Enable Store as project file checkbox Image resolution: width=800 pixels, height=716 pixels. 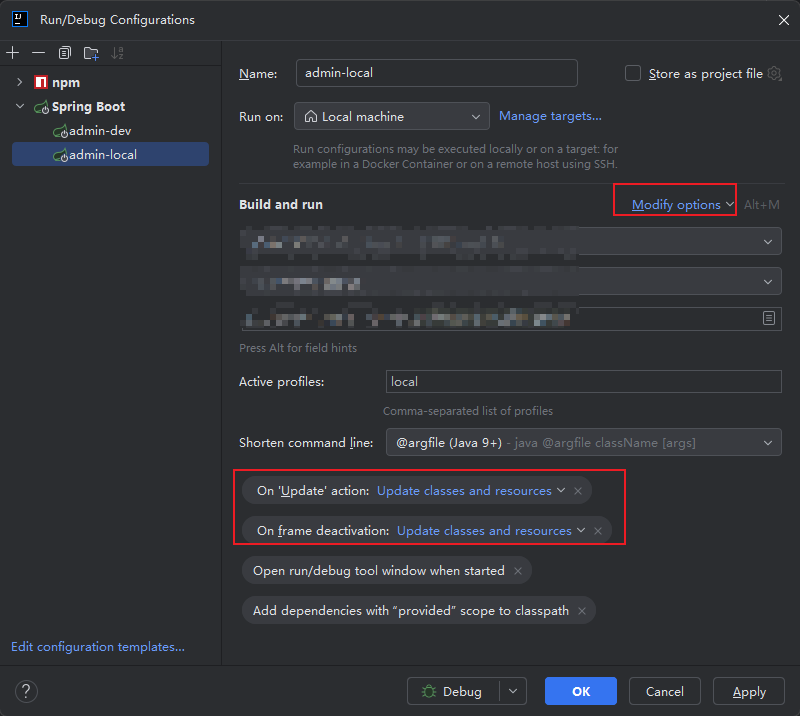pos(633,73)
